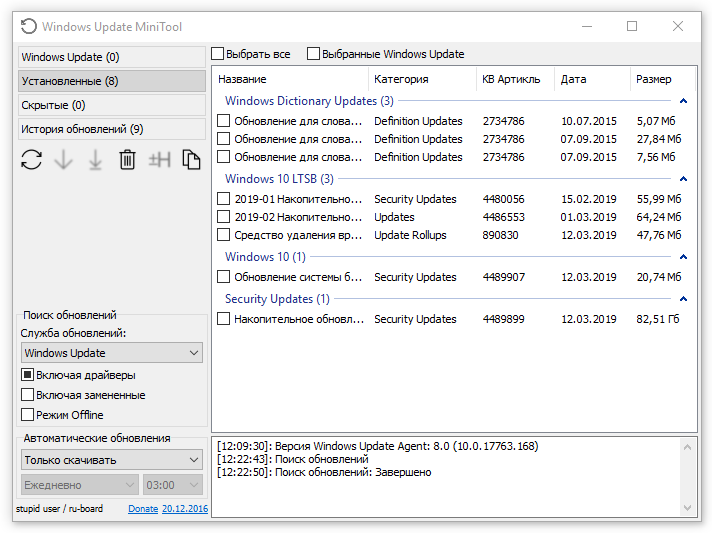
Task: Sort by KB Артикль column header
Action: (x=515, y=79)
